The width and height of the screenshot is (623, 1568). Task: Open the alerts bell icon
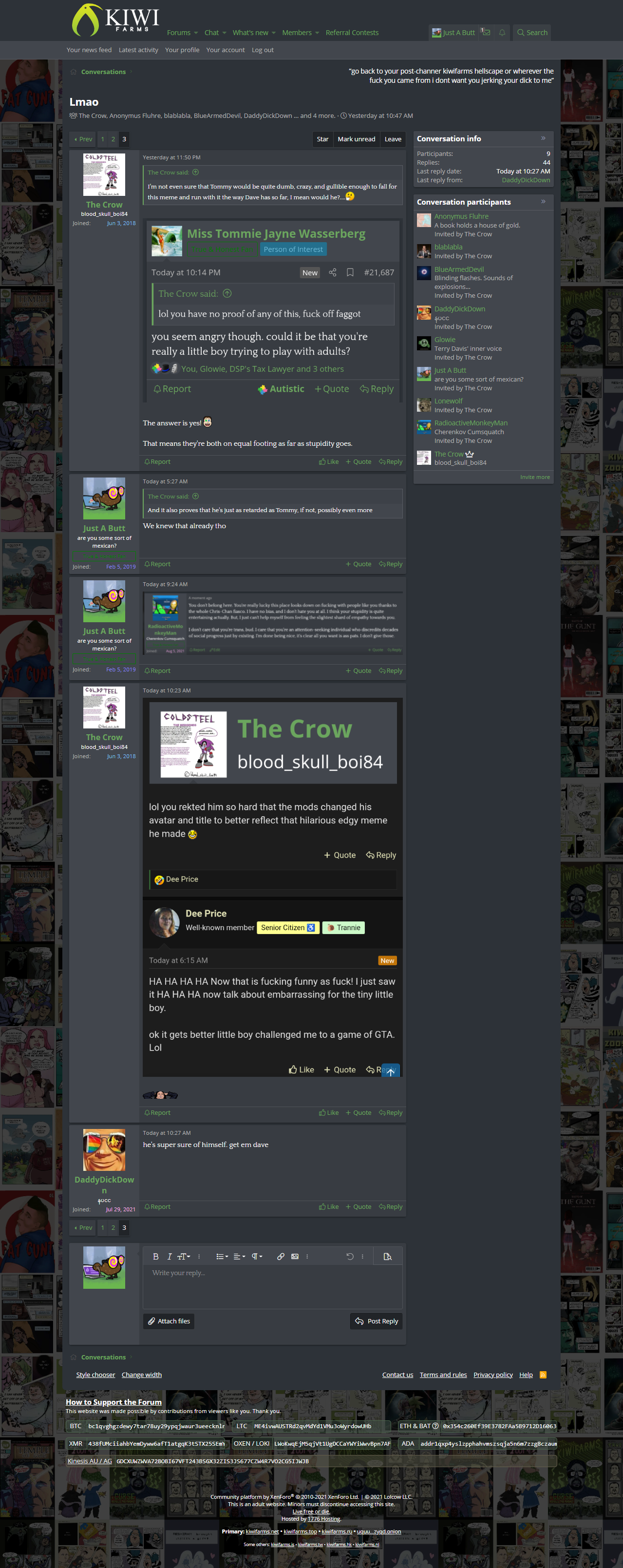[x=502, y=32]
